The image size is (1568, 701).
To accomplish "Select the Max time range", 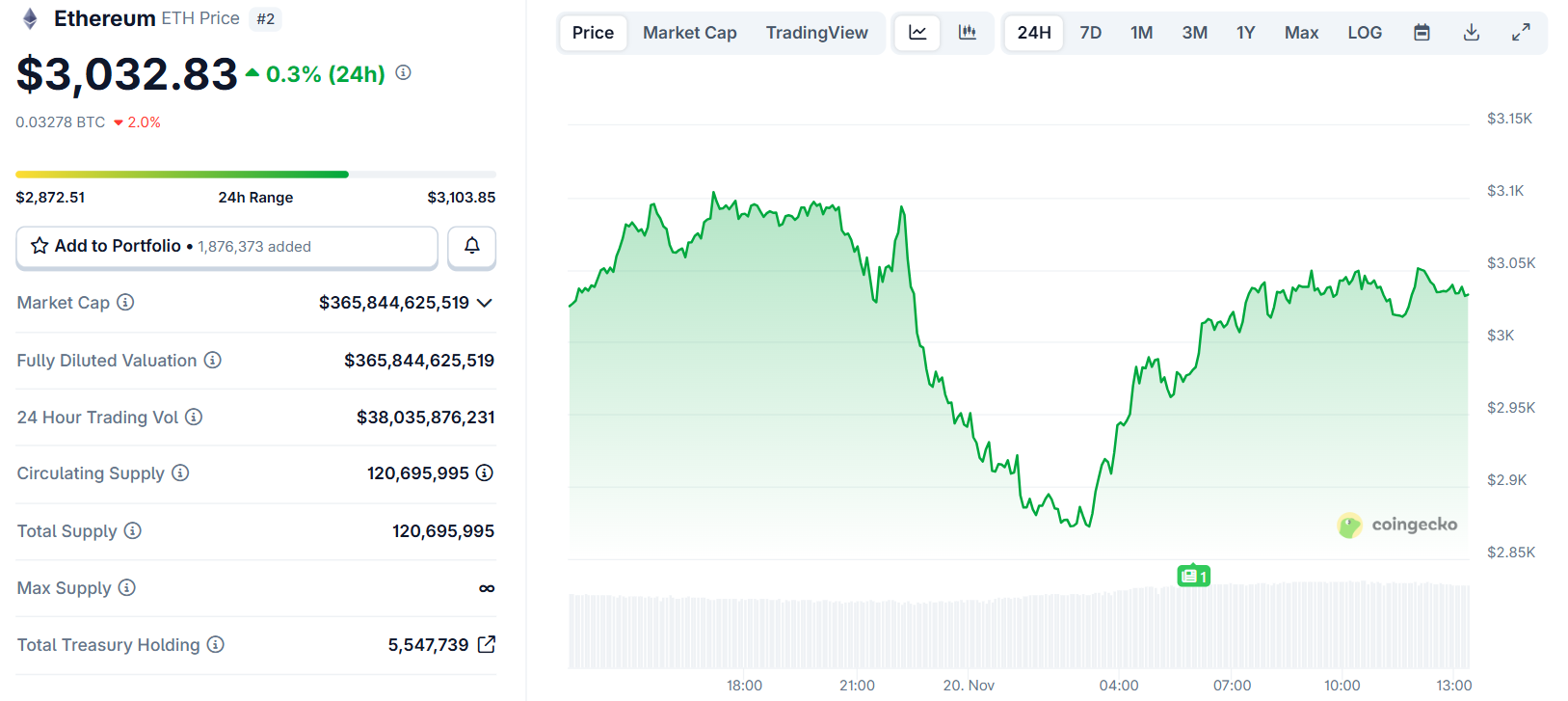I will click(x=1301, y=33).
